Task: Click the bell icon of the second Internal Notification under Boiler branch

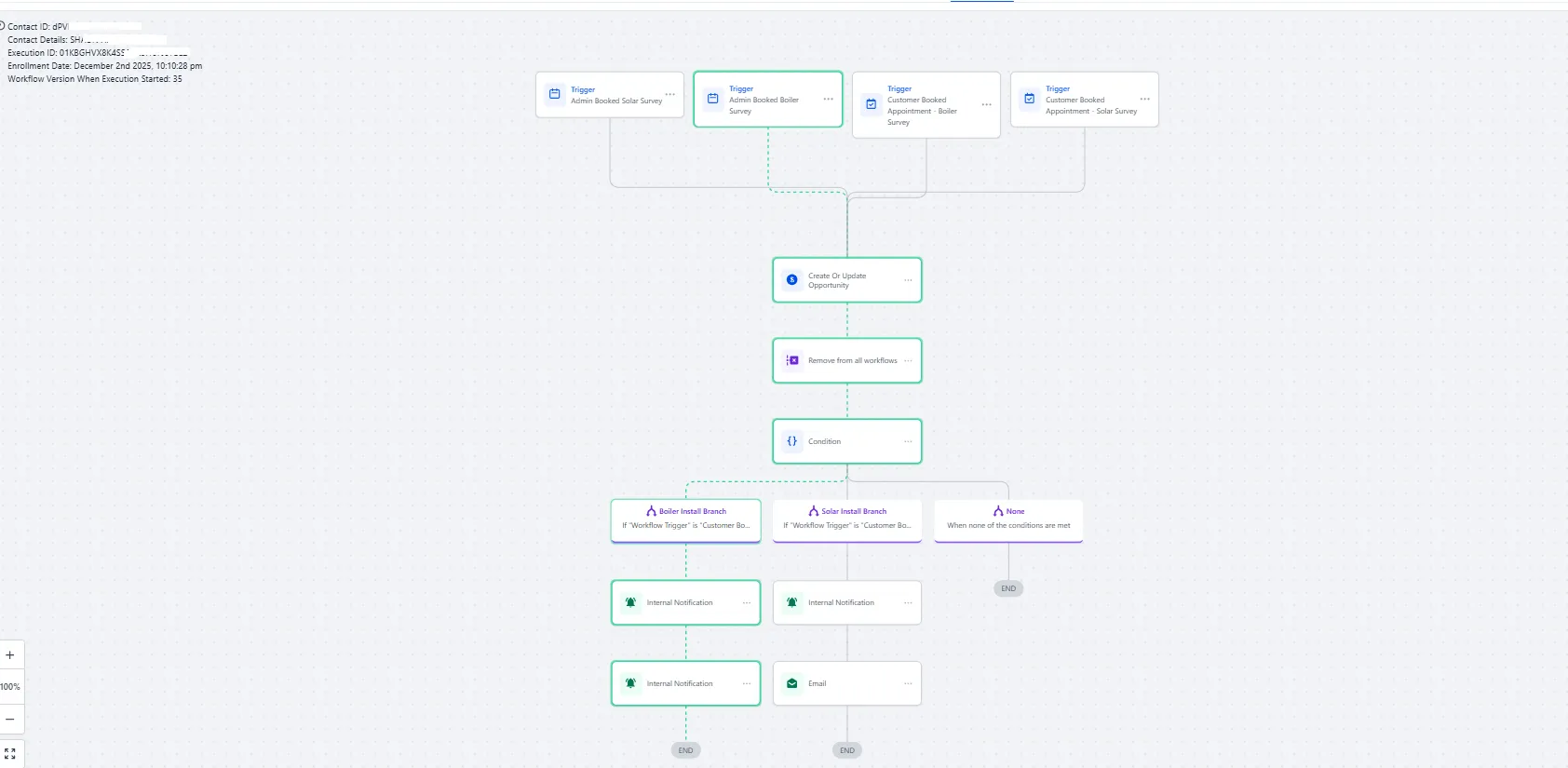Action: [630, 683]
